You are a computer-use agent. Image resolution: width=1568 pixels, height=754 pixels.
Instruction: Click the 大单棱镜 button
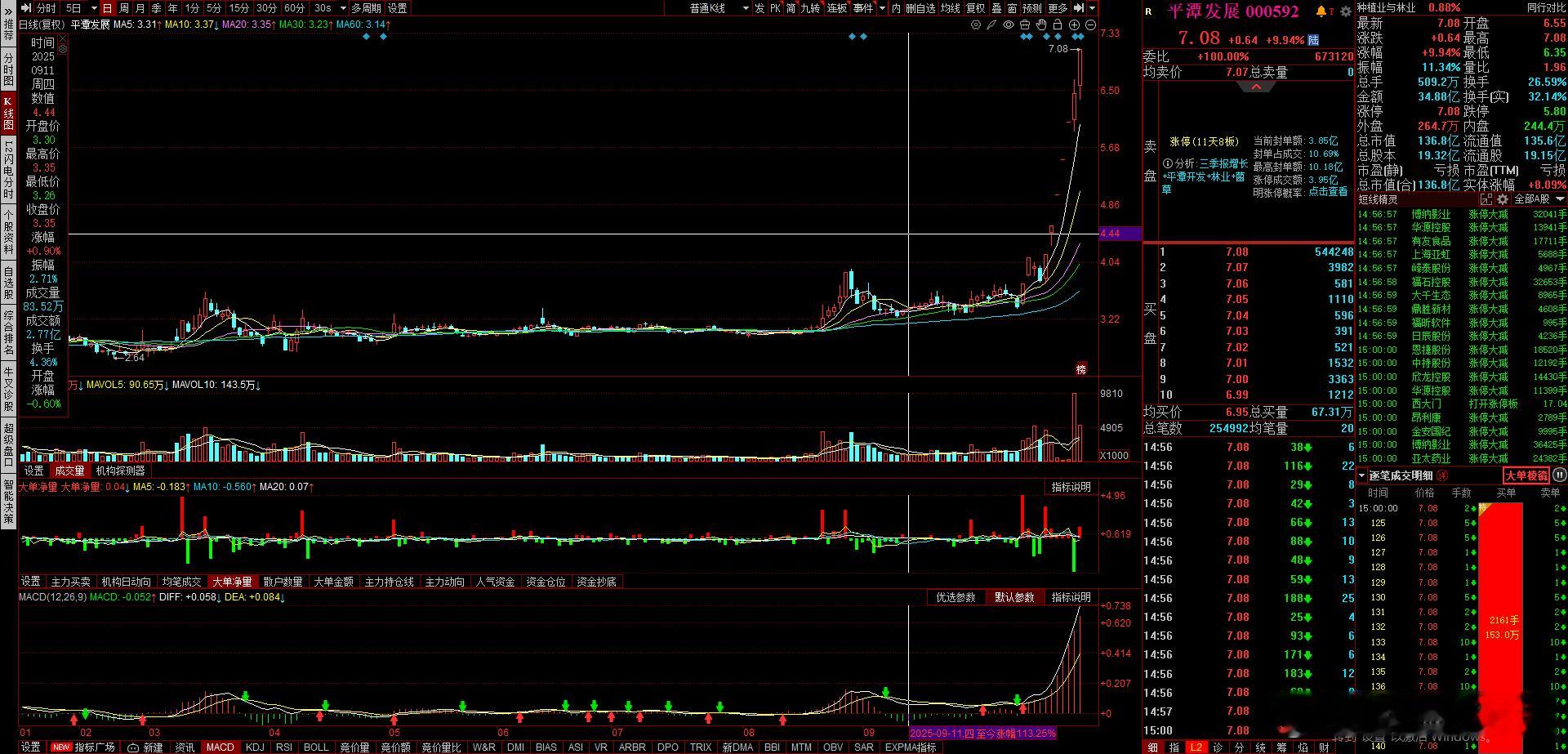coord(1526,475)
